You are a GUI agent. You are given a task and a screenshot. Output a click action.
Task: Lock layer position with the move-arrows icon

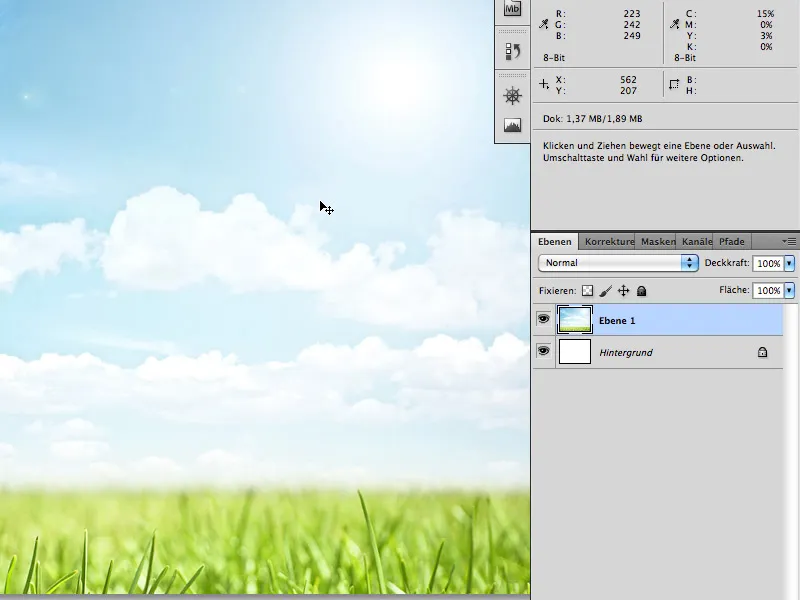pyautogui.click(x=623, y=291)
